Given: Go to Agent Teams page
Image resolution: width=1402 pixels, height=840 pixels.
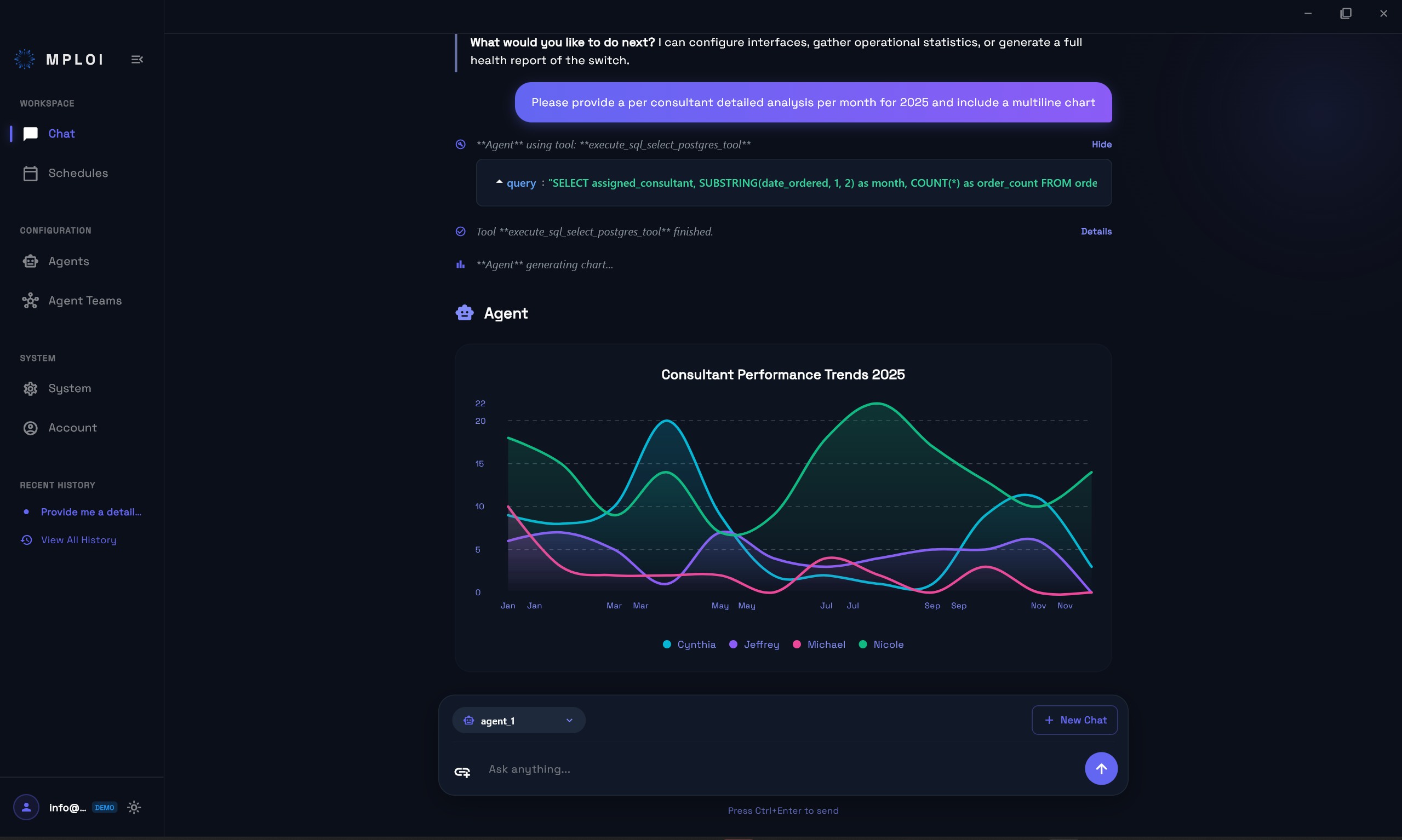Looking at the screenshot, I should click(84, 301).
